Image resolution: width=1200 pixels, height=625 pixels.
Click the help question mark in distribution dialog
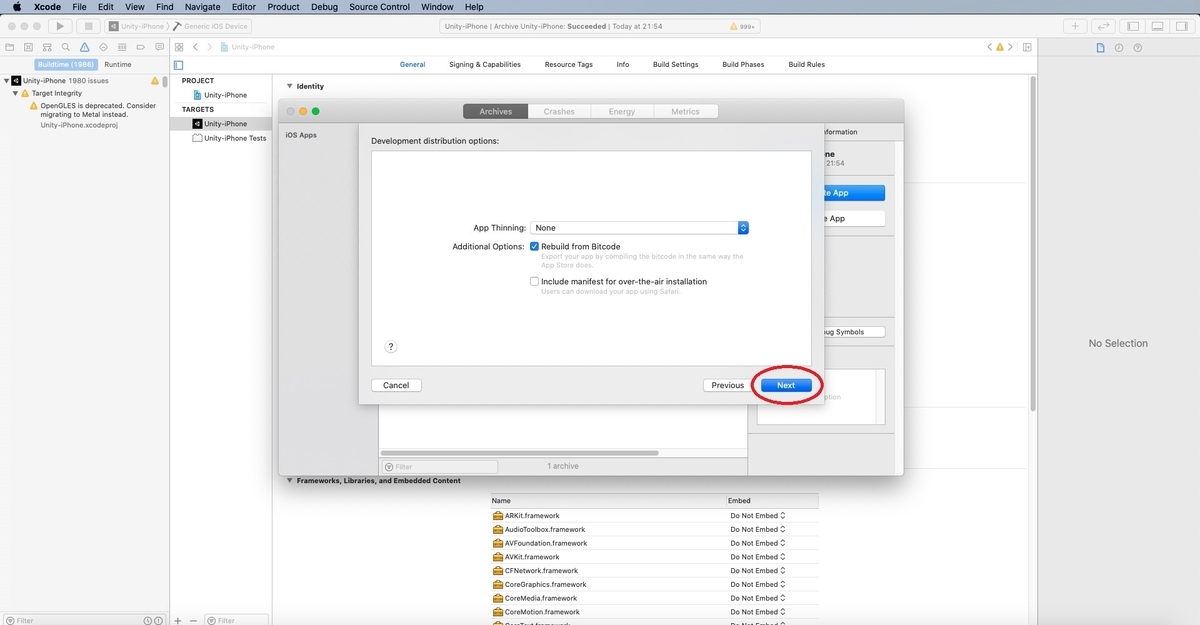click(391, 347)
